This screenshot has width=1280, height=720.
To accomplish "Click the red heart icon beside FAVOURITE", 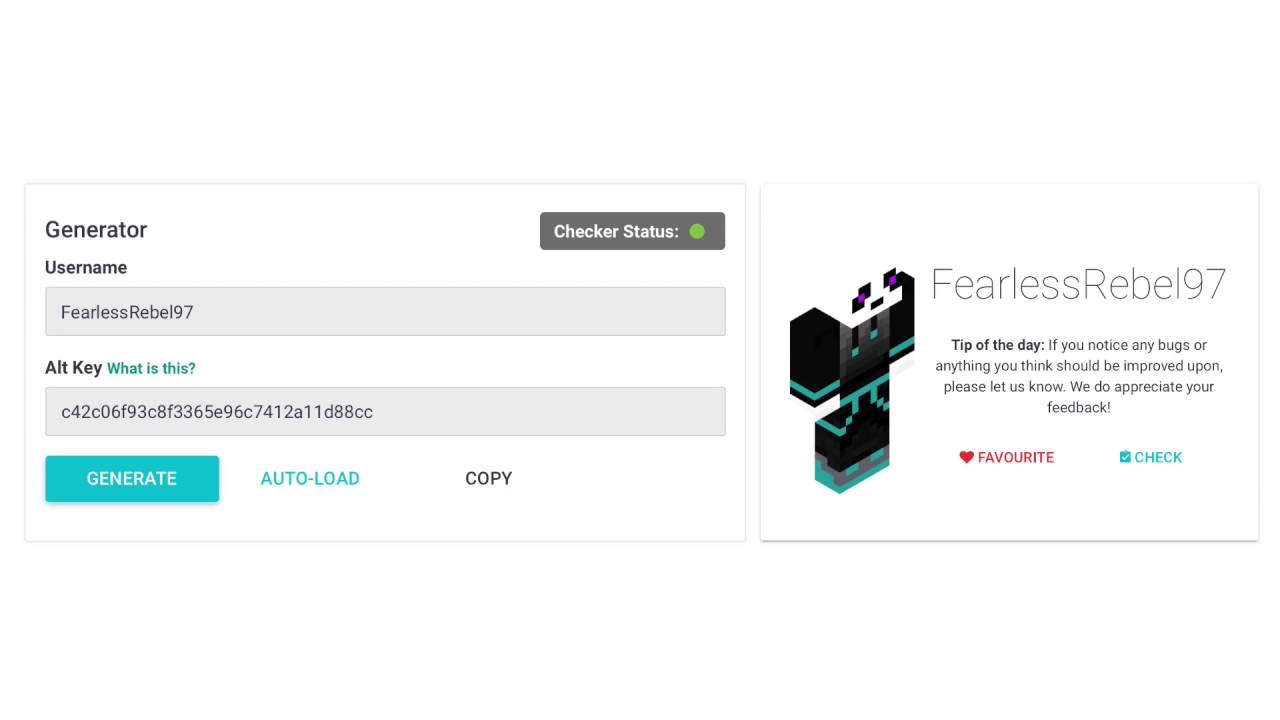I will pyautogui.click(x=966, y=457).
